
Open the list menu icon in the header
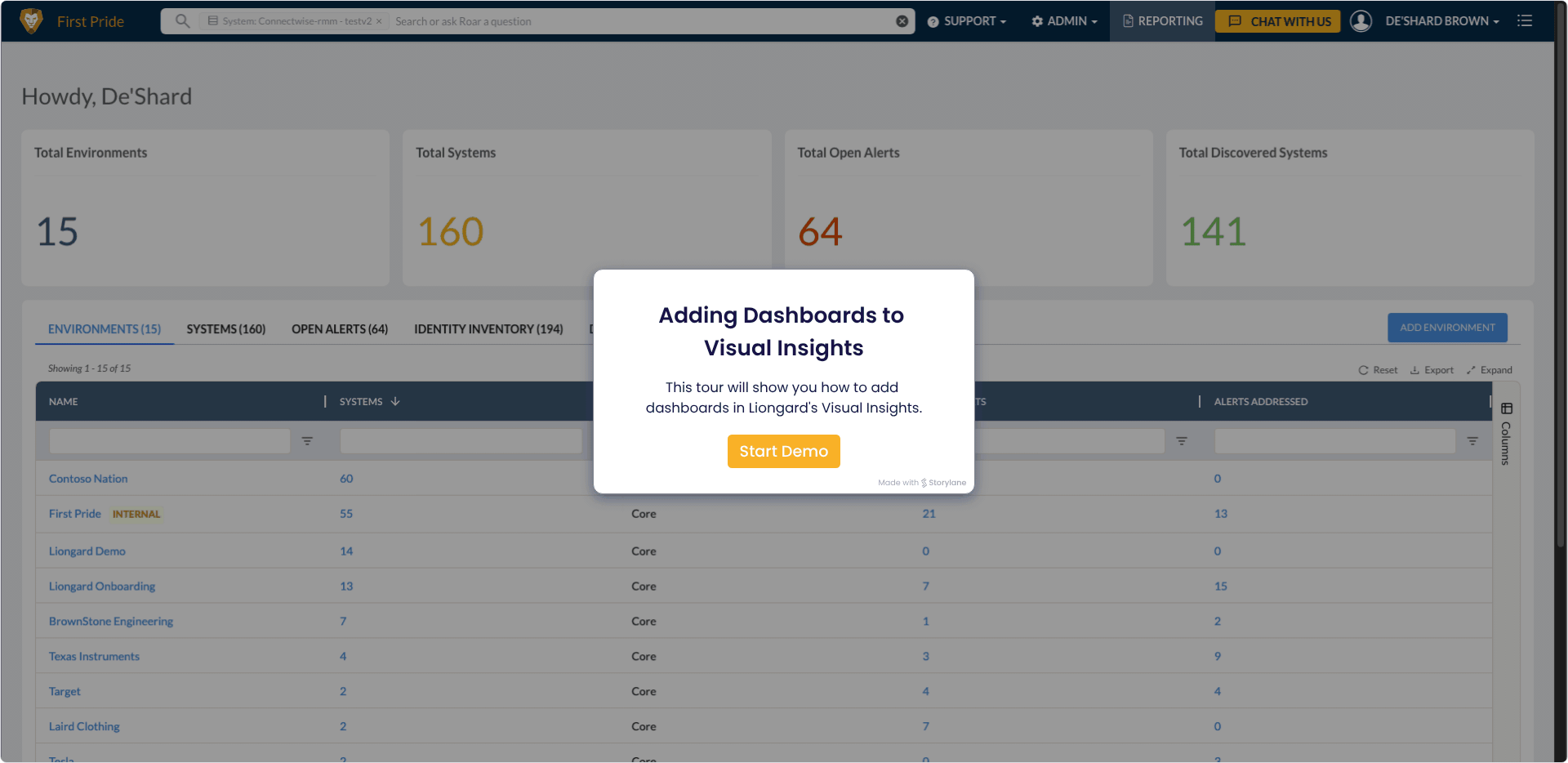pyautogui.click(x=1525, y=21)
